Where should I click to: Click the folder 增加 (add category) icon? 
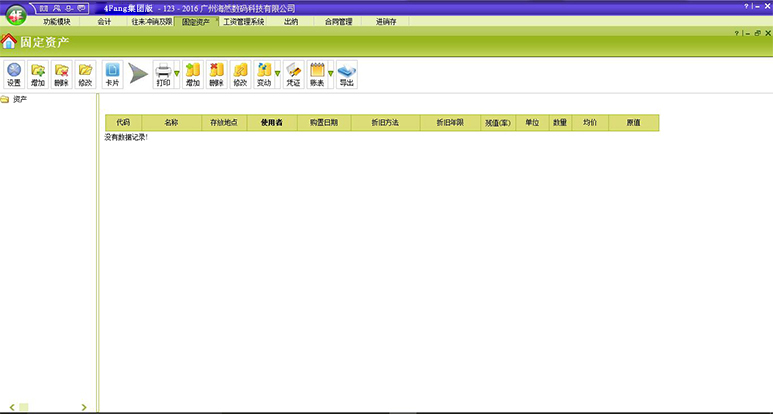(x=38, y=74)
